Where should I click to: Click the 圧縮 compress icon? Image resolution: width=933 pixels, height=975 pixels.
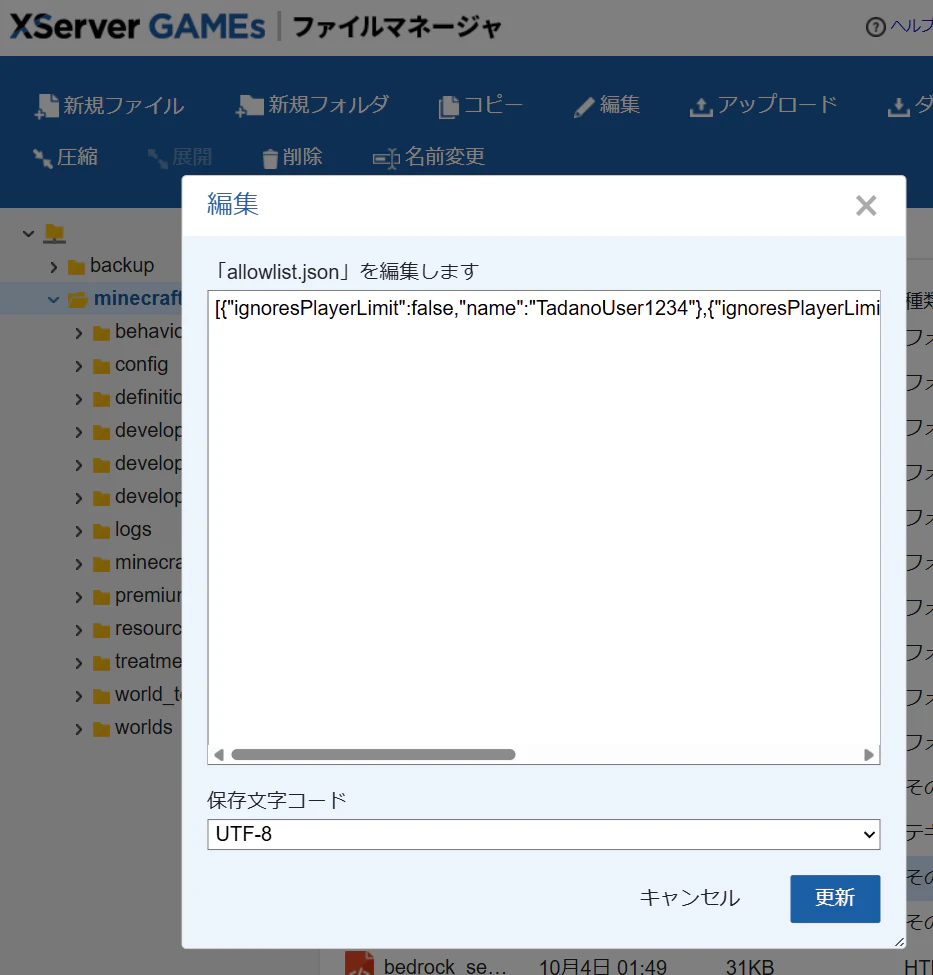point(43,158)
